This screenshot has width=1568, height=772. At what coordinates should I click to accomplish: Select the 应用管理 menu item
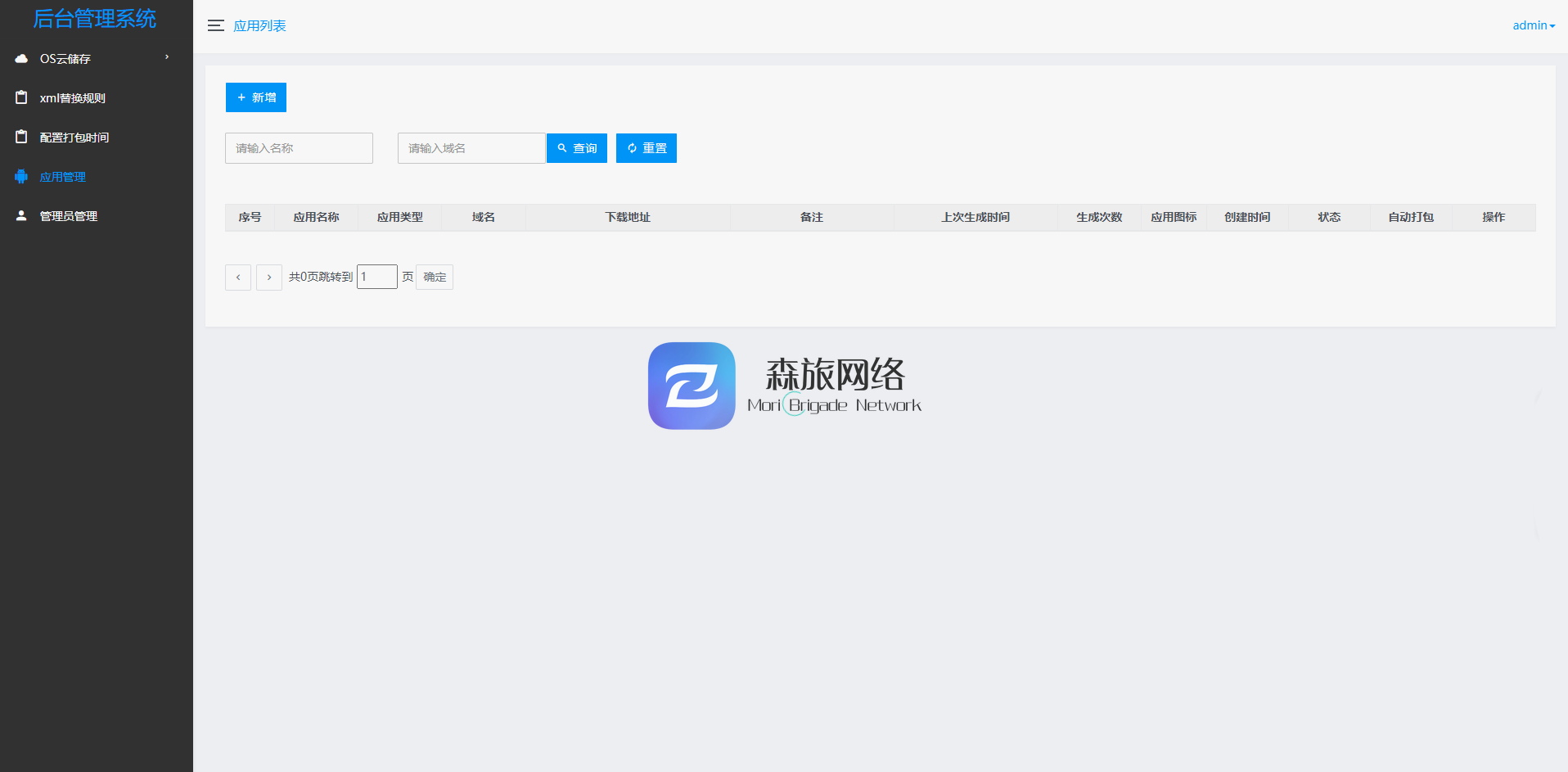[x=97, y=177]
